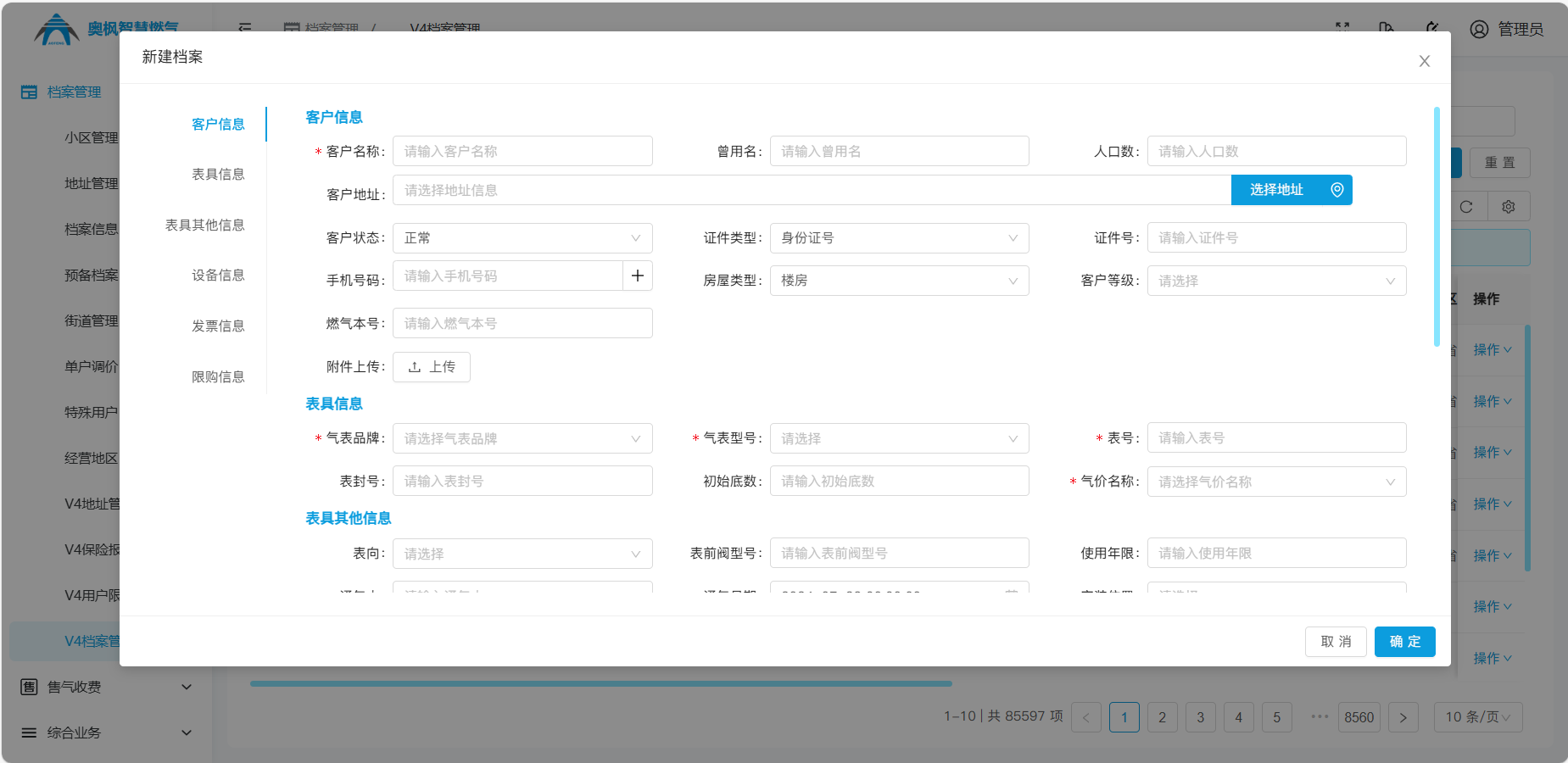
Task: Click the next page arrow
Action: tap(1403, 717)
